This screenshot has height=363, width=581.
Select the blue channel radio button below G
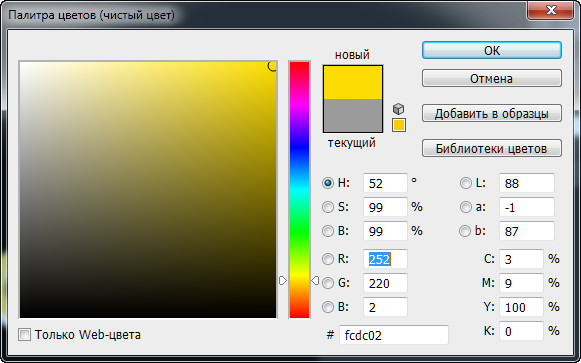tap(328, 307)
